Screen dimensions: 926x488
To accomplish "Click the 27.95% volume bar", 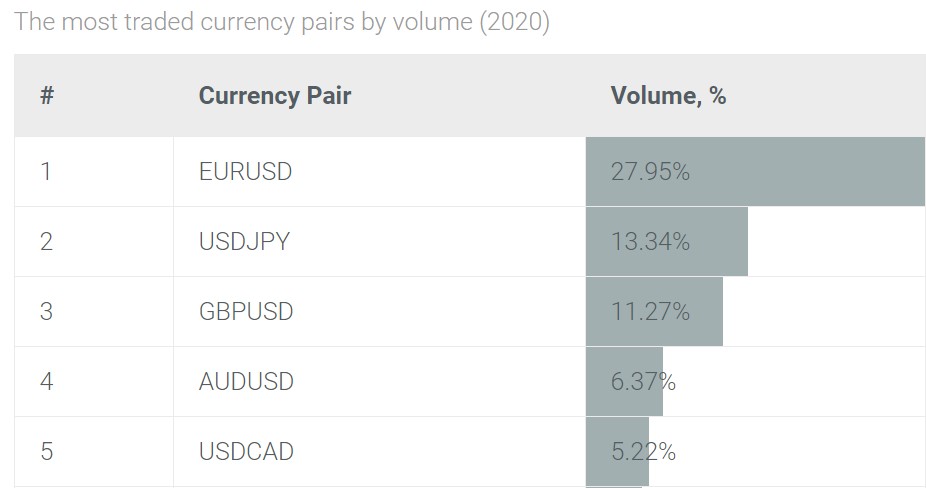I will pyautogui.click(x=755, y=172).
